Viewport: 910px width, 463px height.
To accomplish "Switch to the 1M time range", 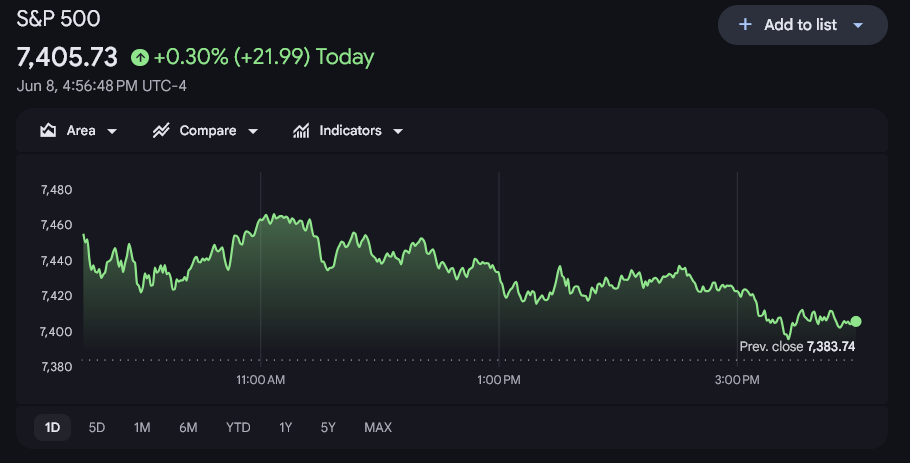I will [142, 428].
